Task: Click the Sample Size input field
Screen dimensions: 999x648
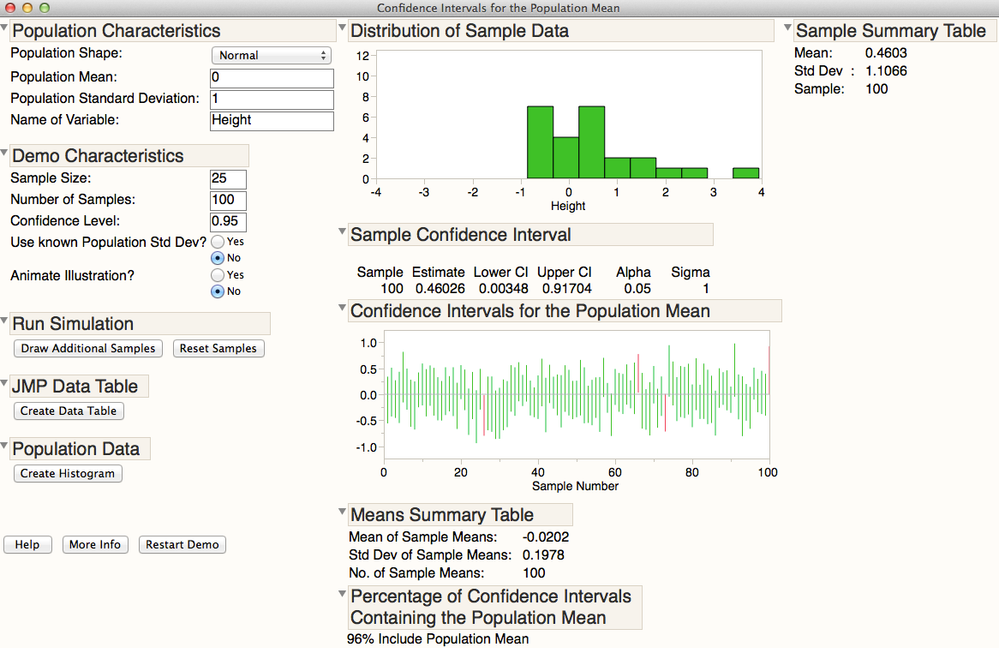Action: click(228, 179)
